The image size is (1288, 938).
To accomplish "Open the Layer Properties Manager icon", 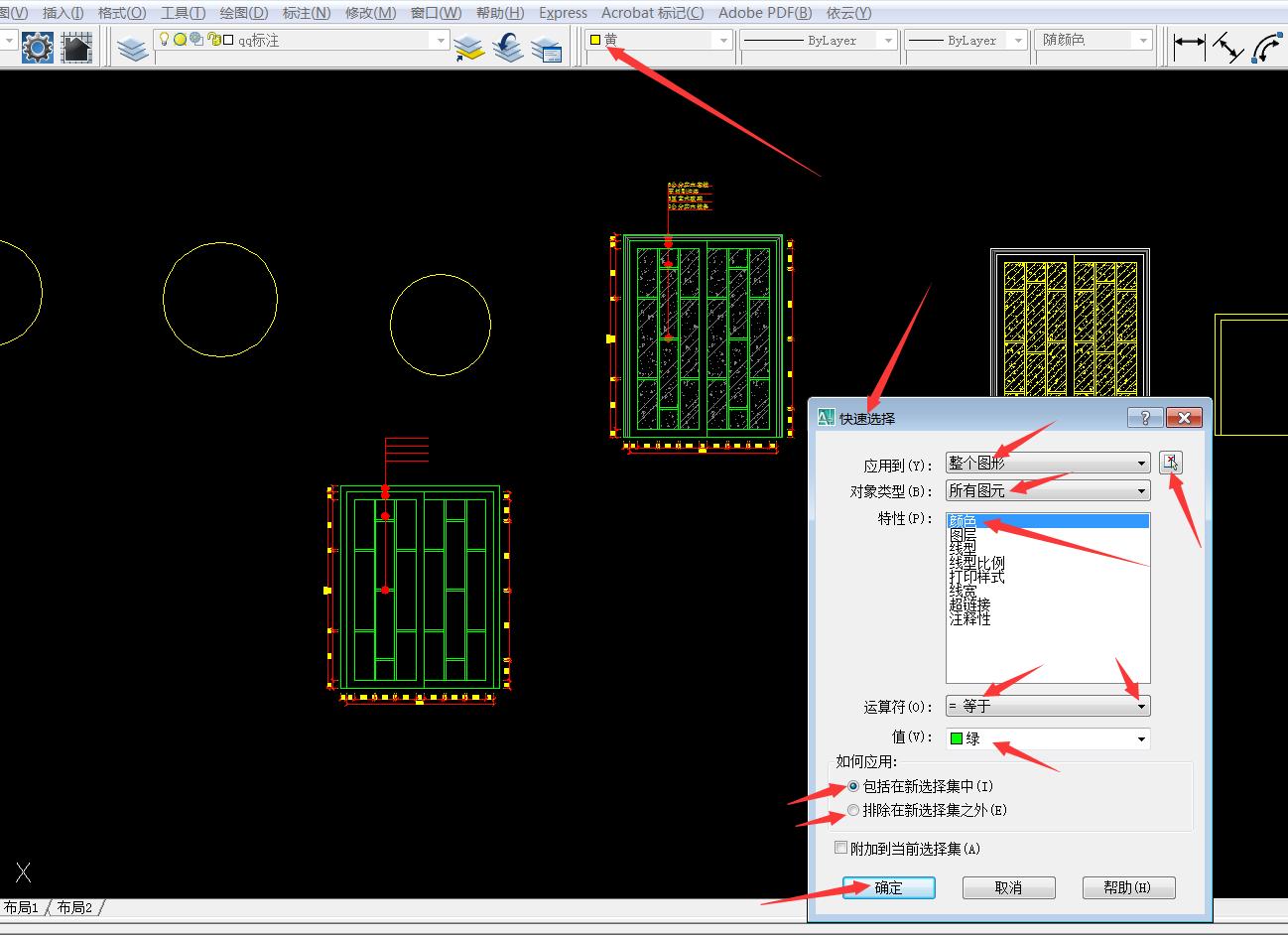I will (x=132, y=46).
